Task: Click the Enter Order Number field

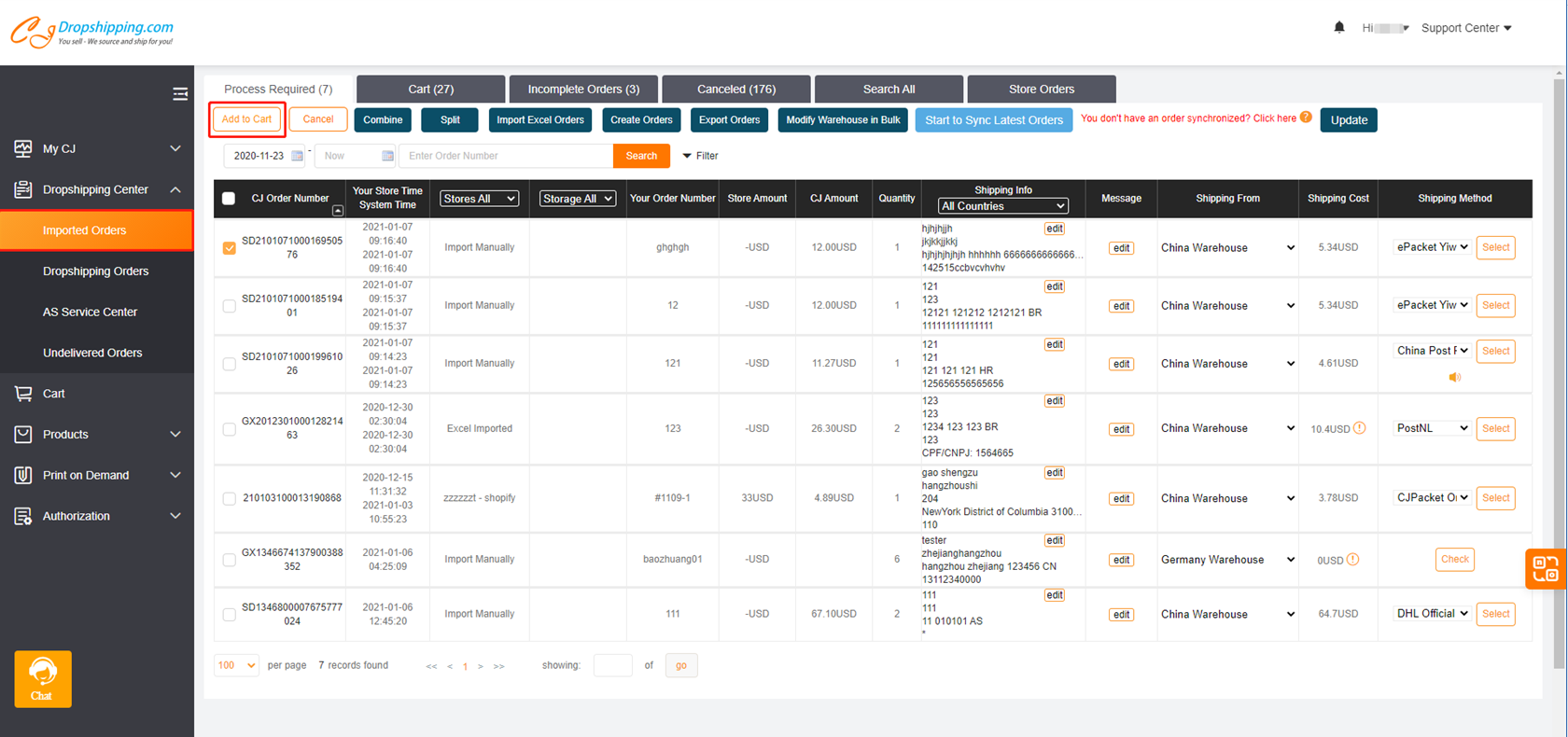Action: [506, 156]
